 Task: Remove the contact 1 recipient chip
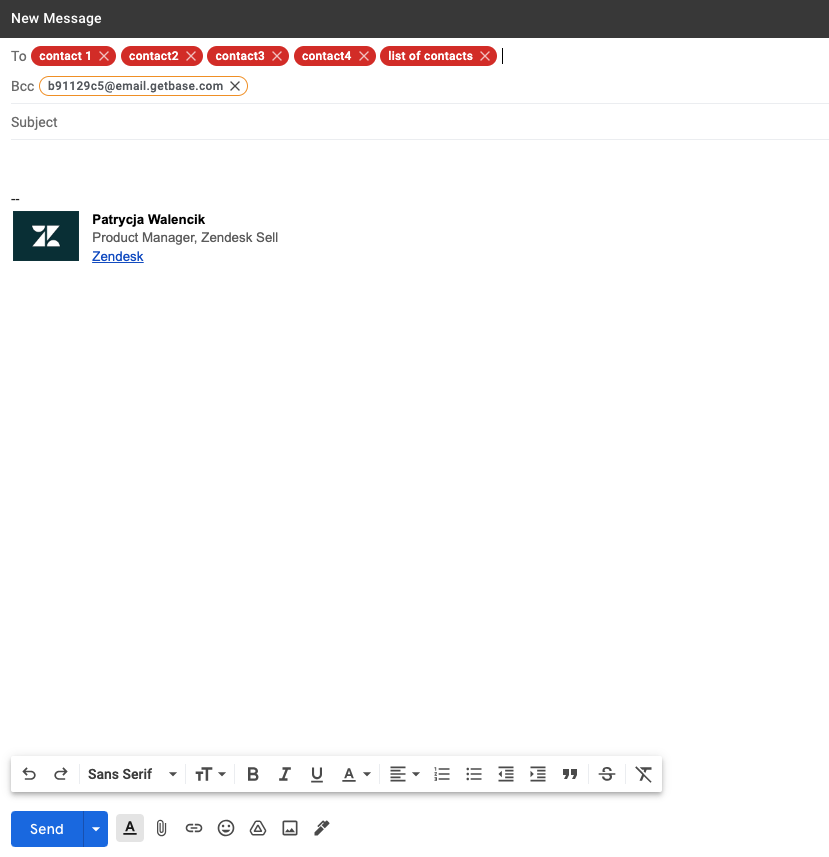click(104, 56)
